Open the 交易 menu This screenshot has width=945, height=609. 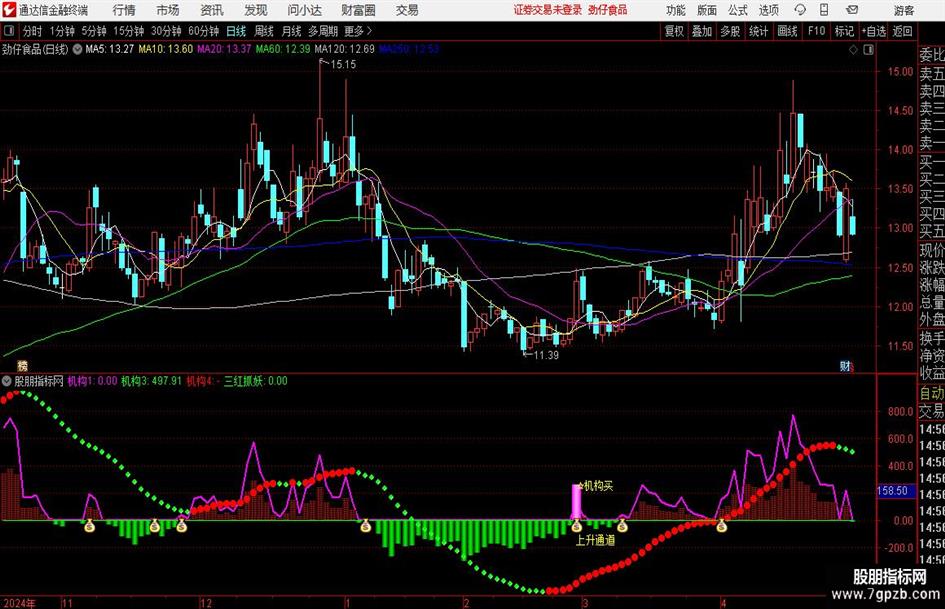point(407,10)
